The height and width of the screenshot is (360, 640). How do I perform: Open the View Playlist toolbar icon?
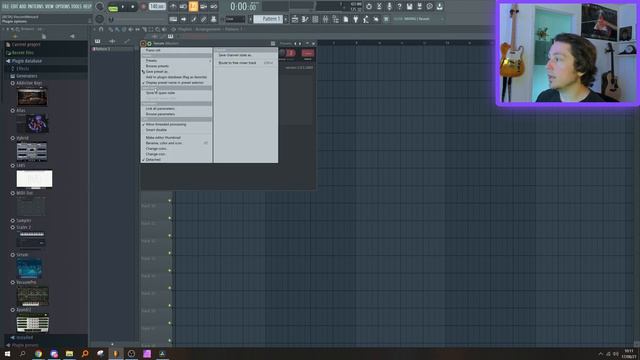(x=295, y=19)
